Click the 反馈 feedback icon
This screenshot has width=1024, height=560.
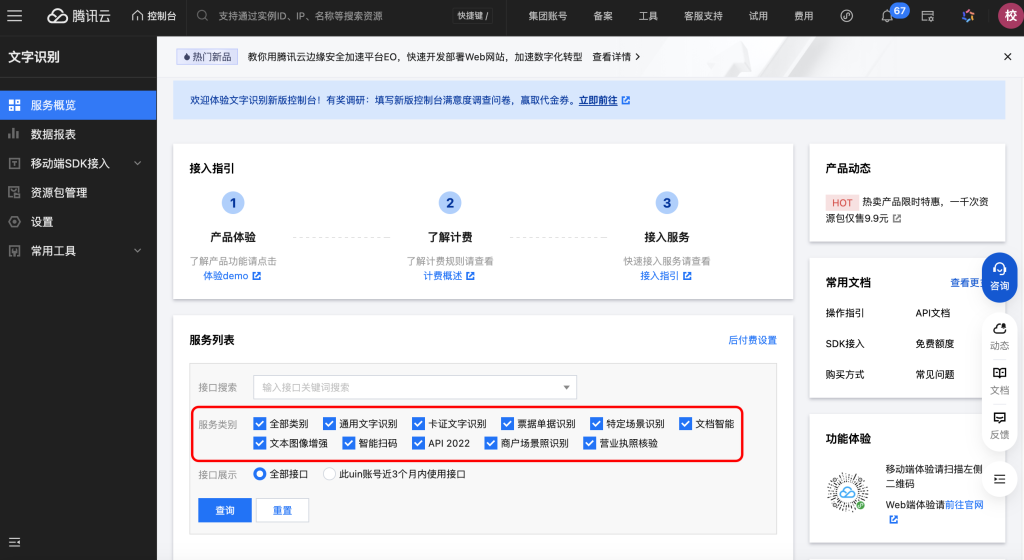(999, 424)
